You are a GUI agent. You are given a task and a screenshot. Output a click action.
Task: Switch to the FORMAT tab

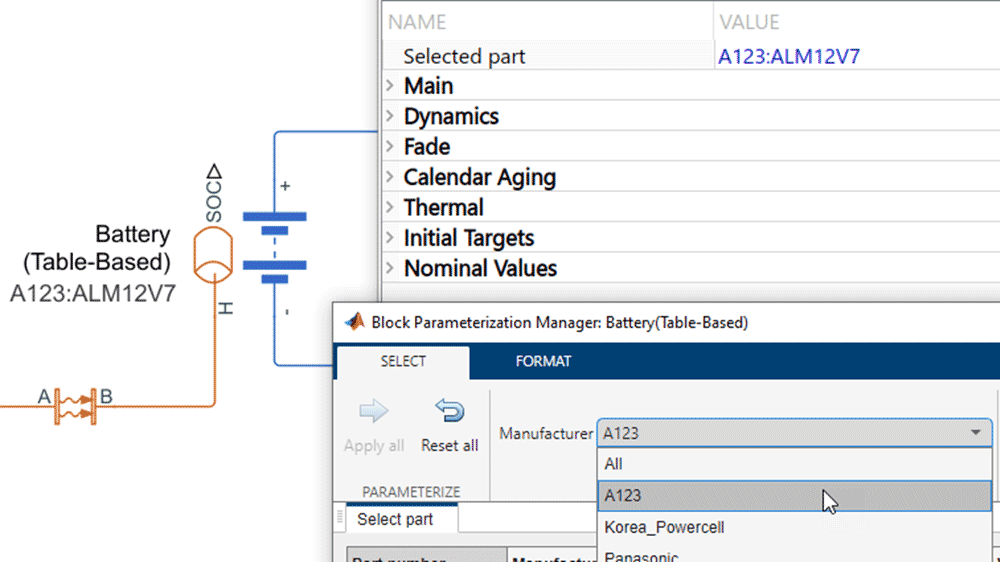(x=543, y=361)
